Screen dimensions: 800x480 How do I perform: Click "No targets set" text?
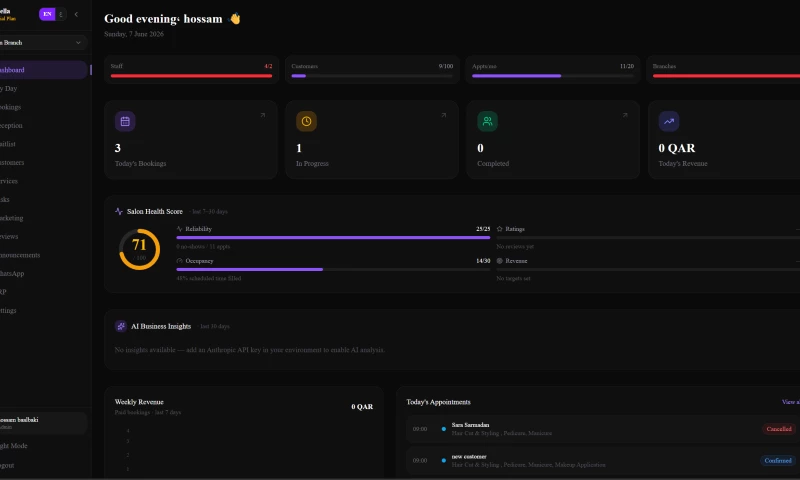pos(513,279)
